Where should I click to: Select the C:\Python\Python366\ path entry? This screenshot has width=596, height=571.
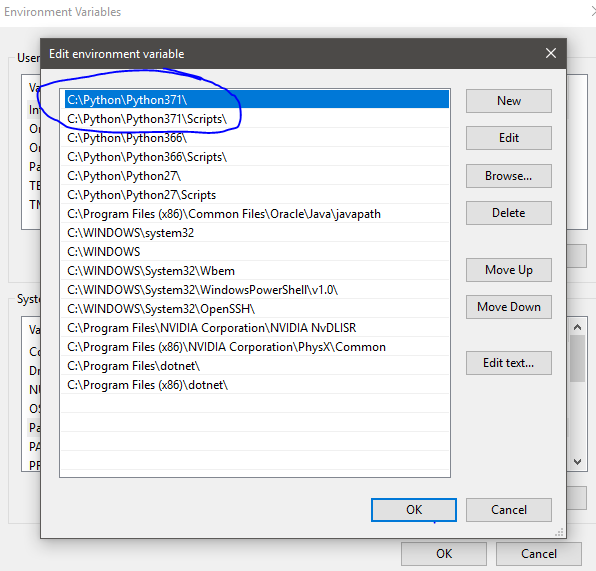tap(255, 138)
